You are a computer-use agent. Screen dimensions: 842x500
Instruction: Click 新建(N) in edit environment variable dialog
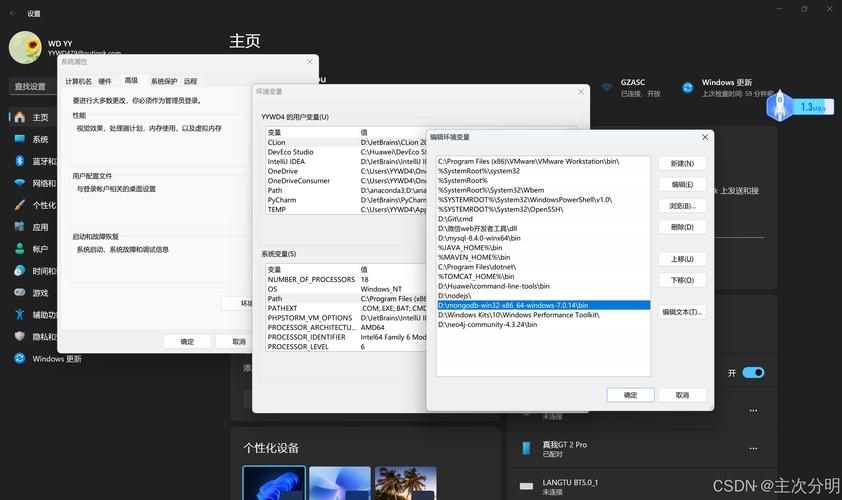tap(682, 163)
